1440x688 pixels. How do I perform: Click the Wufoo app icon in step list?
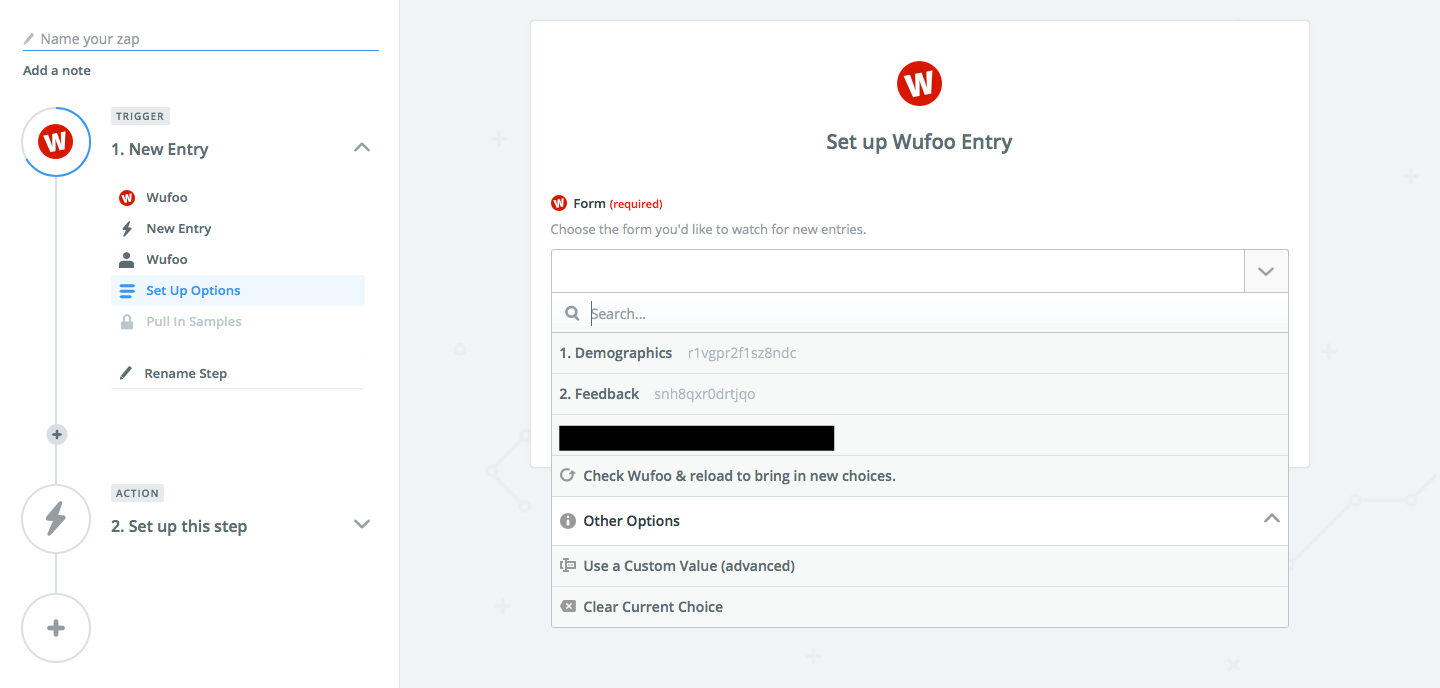(127, 198)
